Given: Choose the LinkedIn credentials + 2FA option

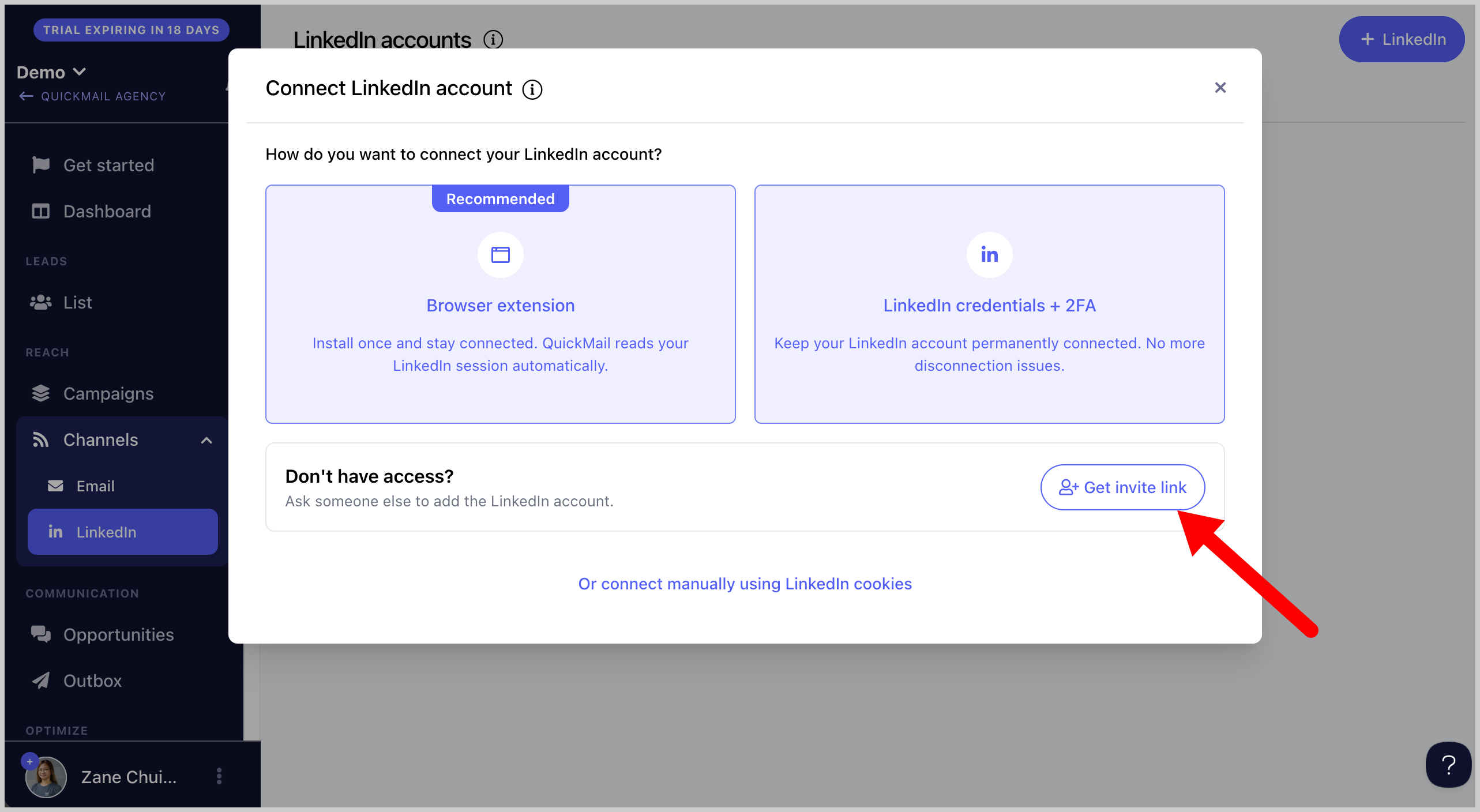Looking at the screenshot, I should point(989,304).
